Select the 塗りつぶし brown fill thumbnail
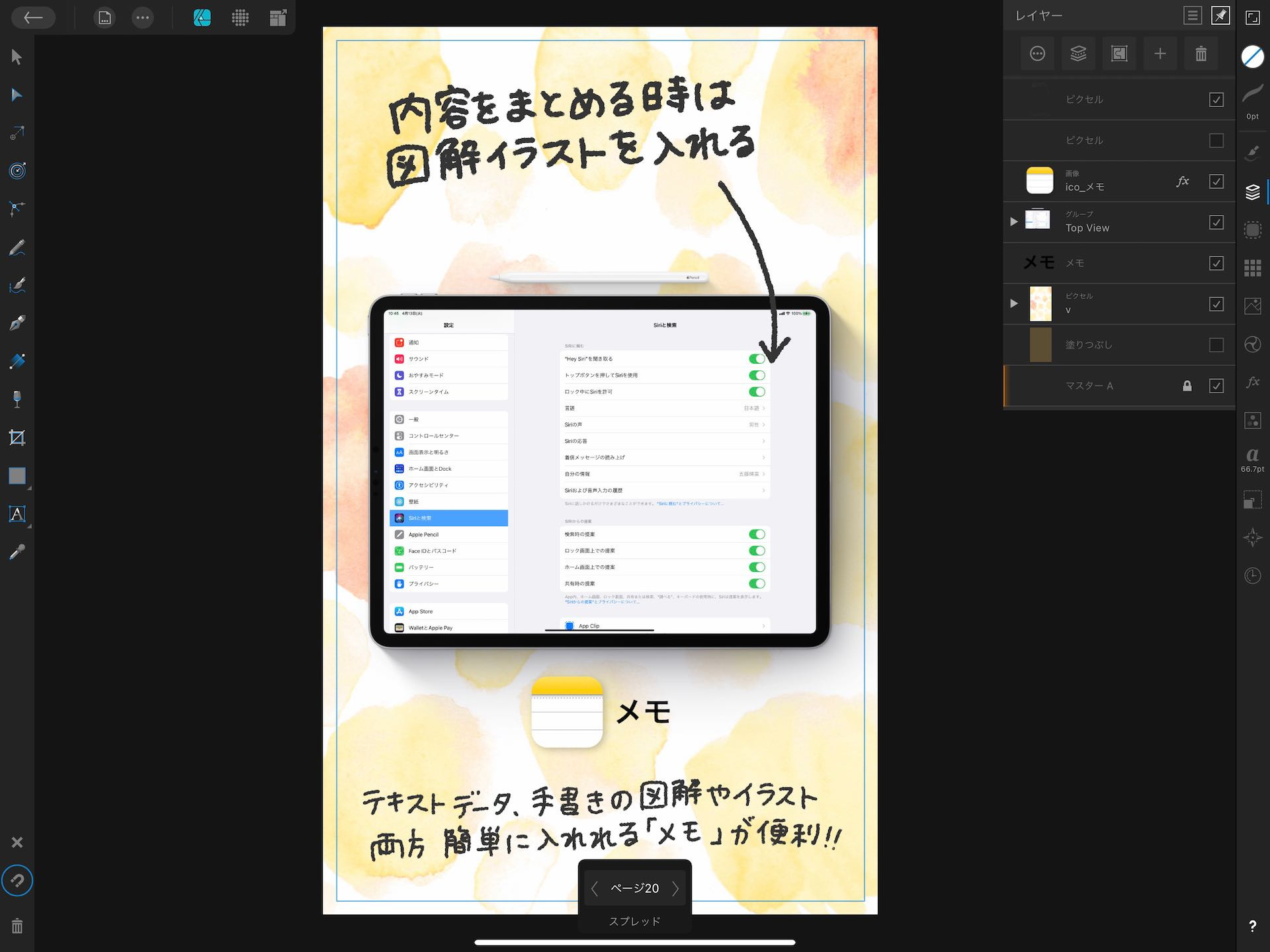The height and width of the screenshot is (952, 1270). 1040,345
